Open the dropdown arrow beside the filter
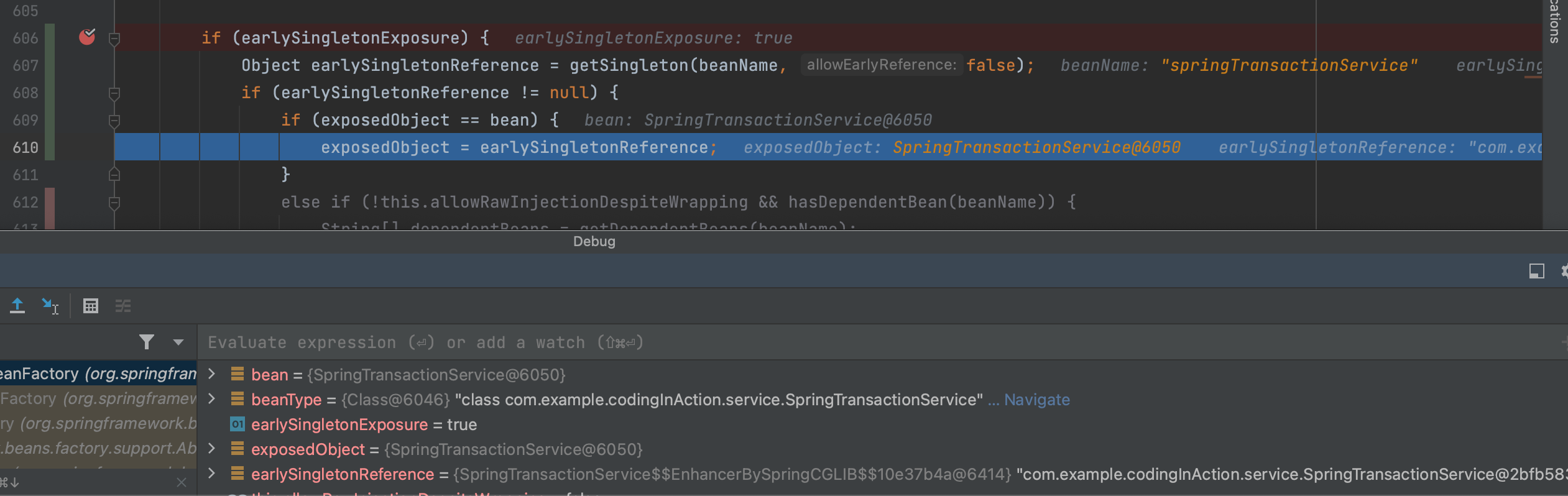Viewport: 1568px width, 496px height. pos(178,342)
